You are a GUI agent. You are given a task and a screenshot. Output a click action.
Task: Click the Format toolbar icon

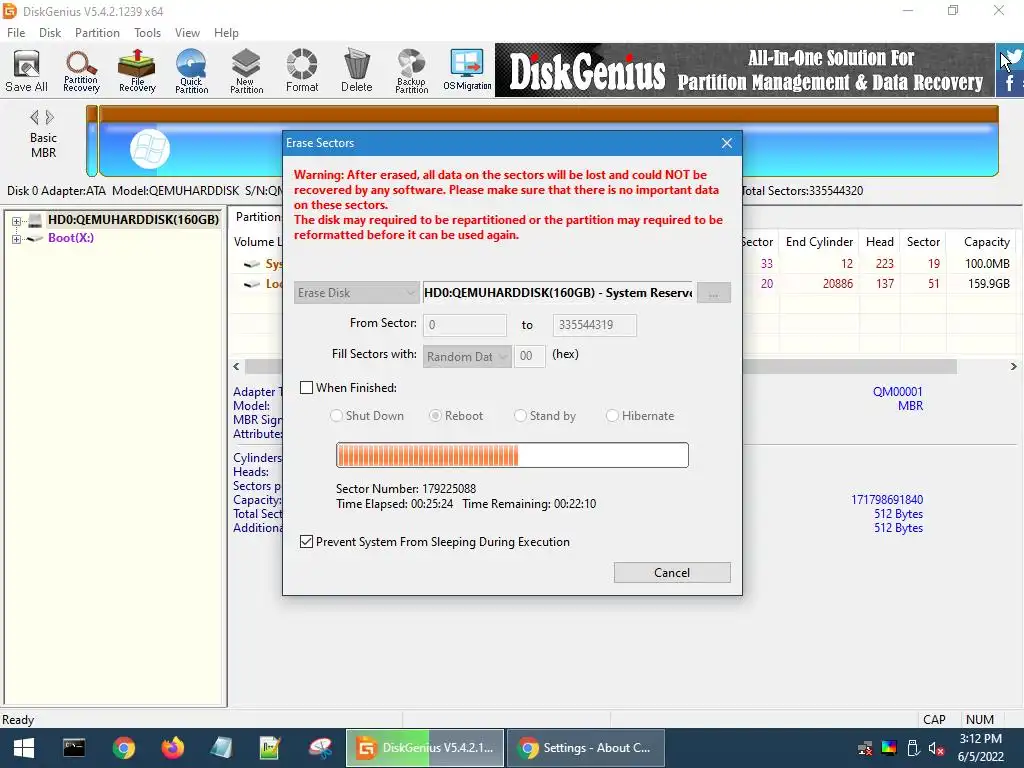coord(302,71)
